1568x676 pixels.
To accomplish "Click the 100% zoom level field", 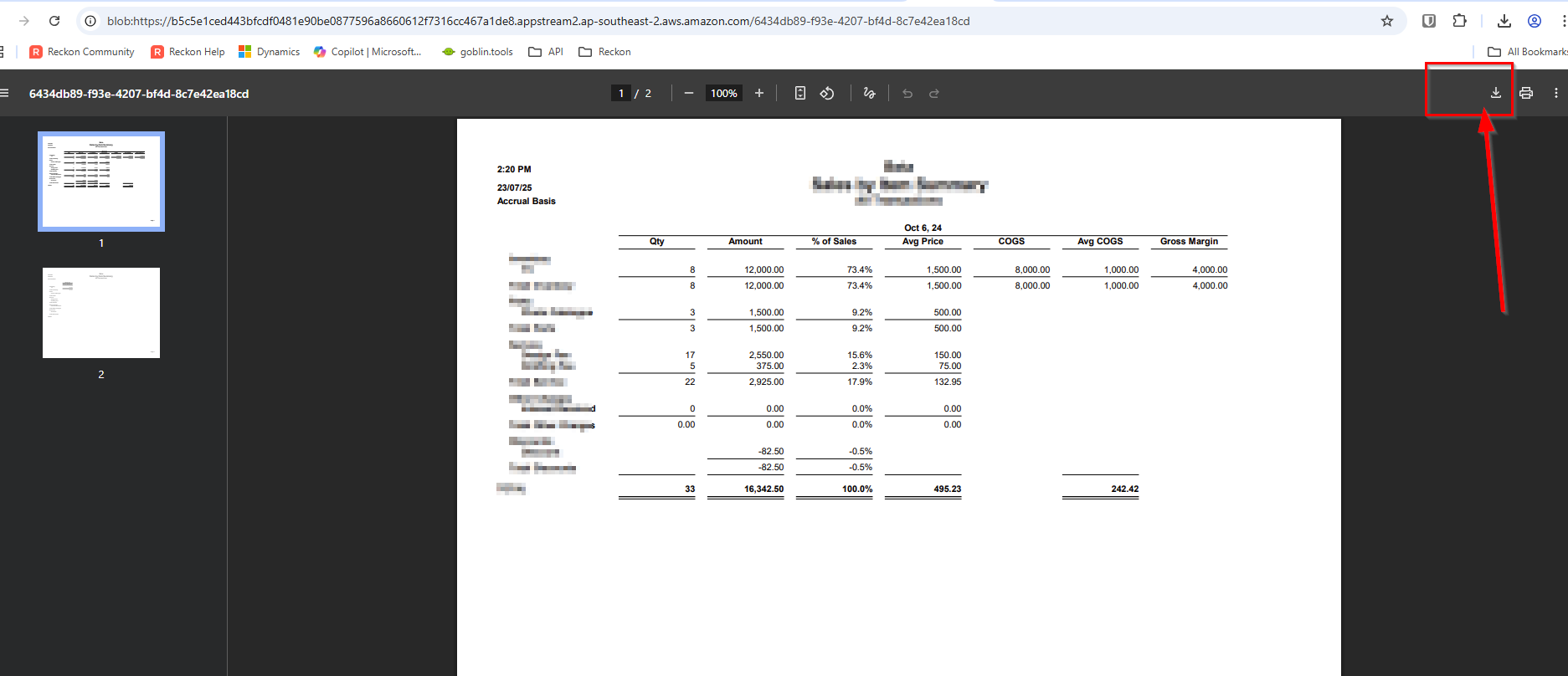I will pyautogui.click(x=724, y=93).
